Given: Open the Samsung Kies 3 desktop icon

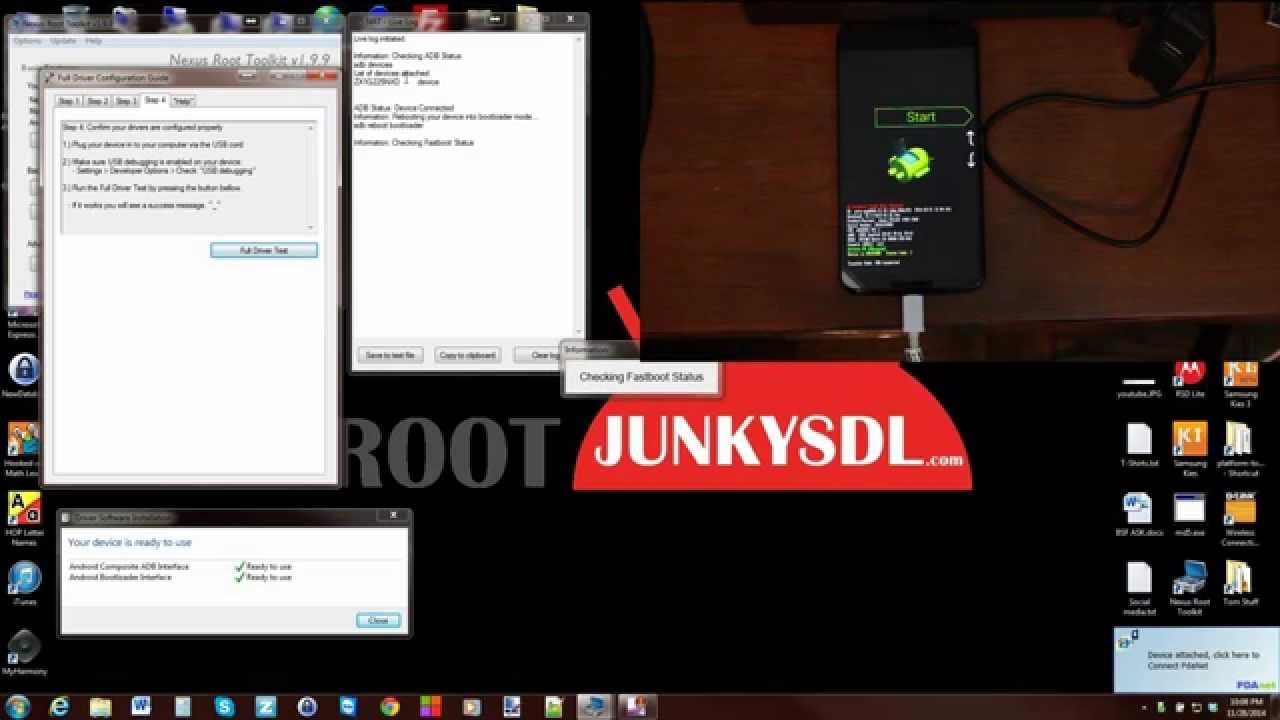Looking at the screenshot, I should click(x=1240, y=383).
